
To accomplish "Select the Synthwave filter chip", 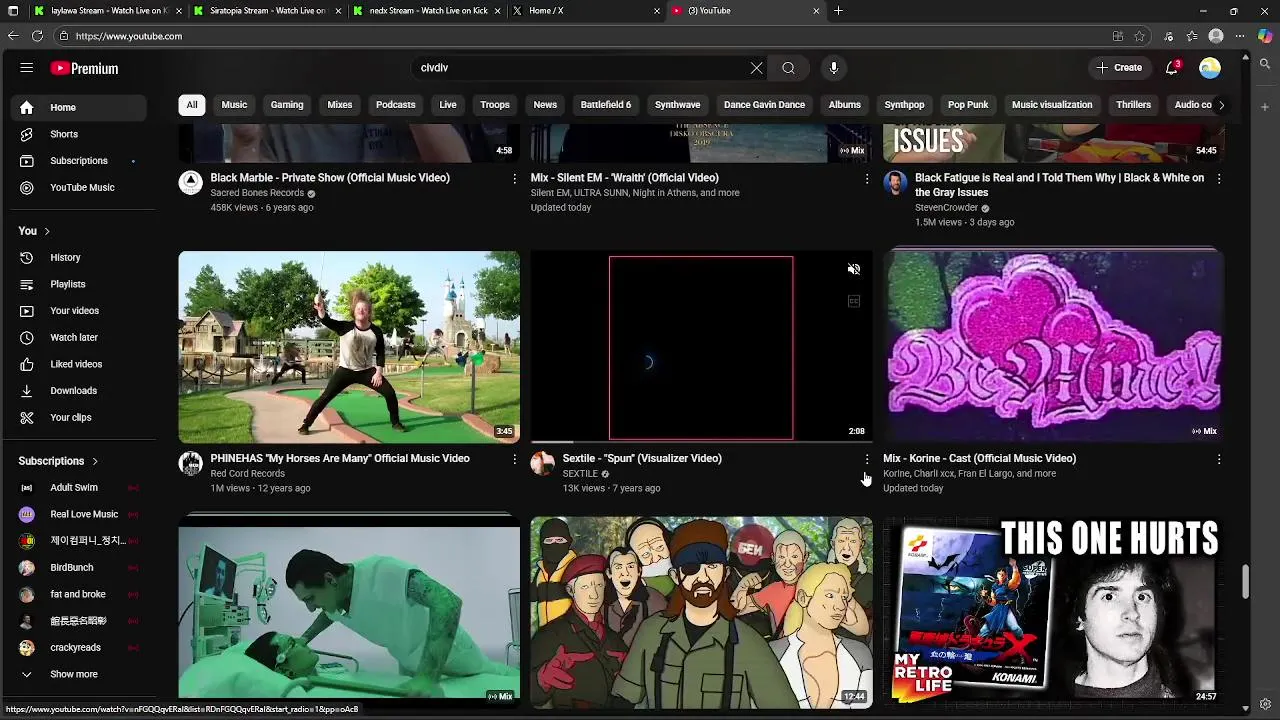I will click(x=677, y=105).
